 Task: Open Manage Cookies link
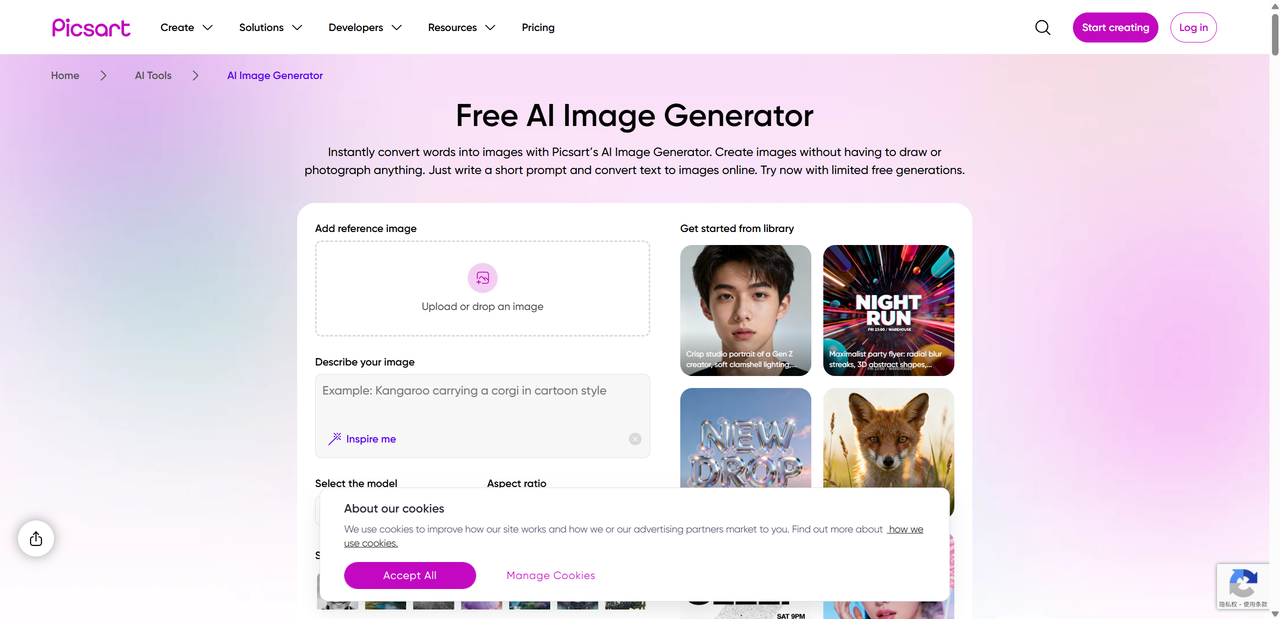tap(551, 575)
